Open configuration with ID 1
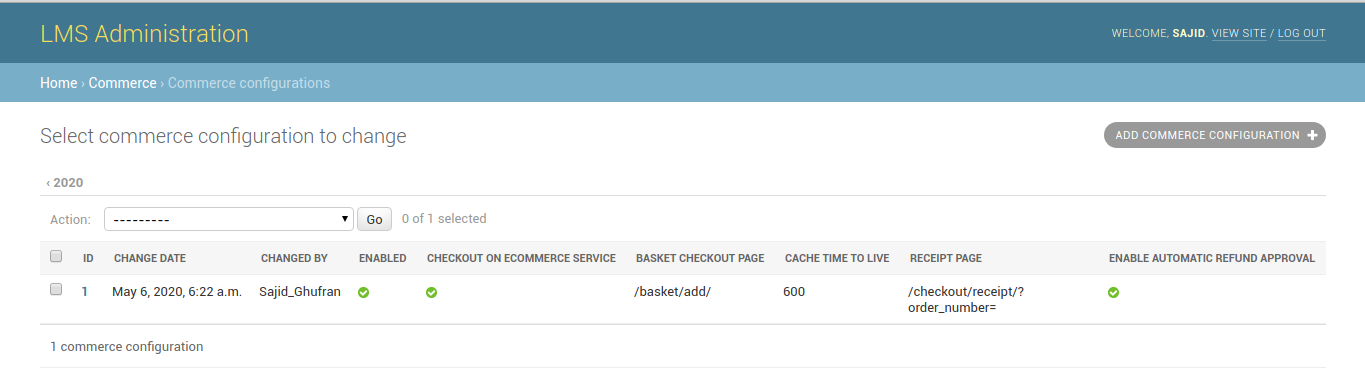Image resolution: width=1365 pixels, height=380 pixels. pyautogui.click(x=86, y=292)
